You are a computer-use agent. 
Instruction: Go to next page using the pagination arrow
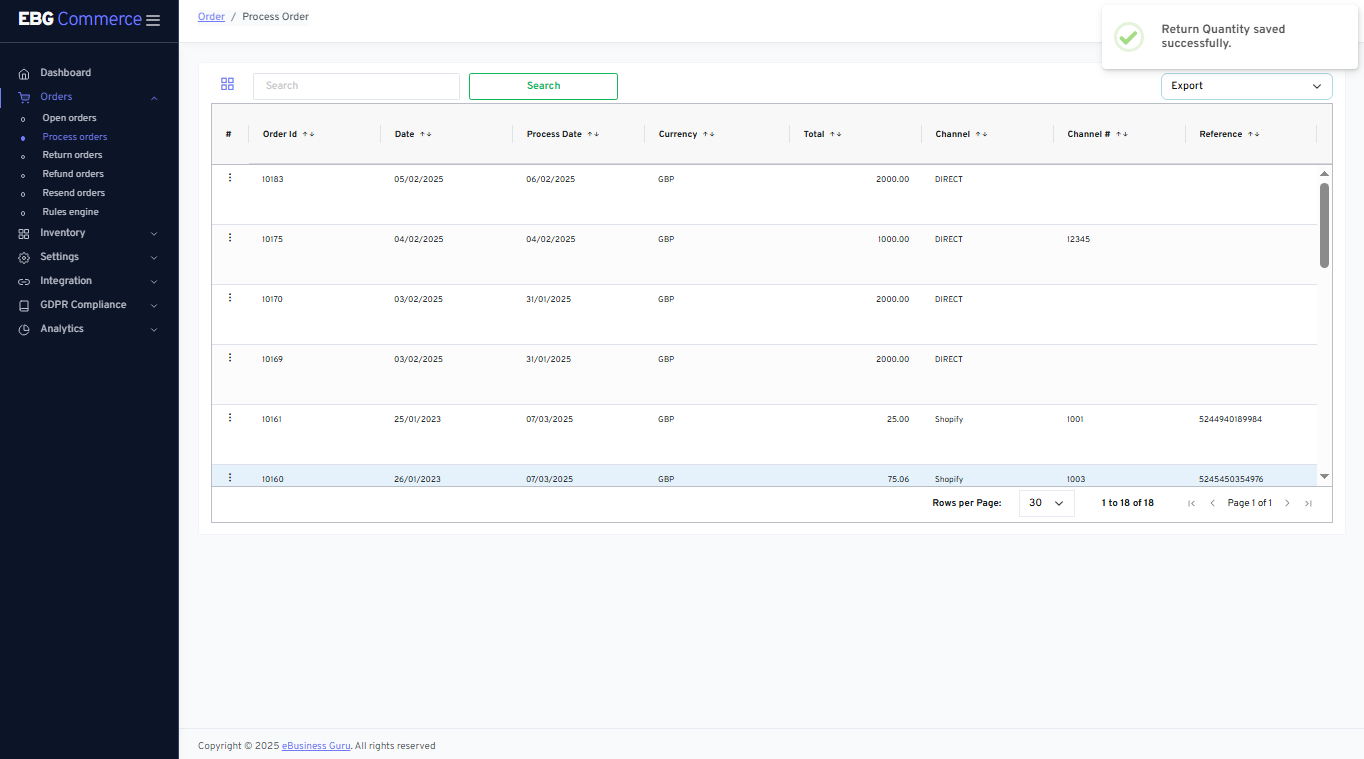coord(1287,503)
